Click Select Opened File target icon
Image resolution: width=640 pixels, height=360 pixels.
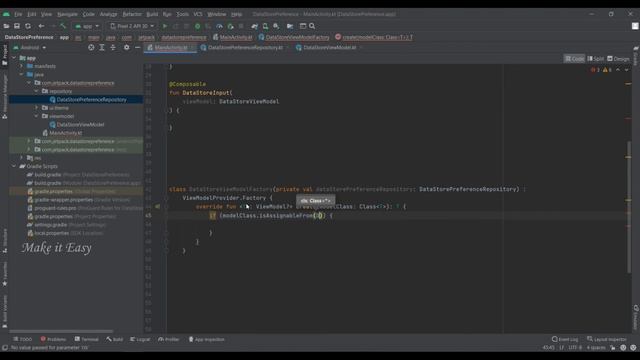coord(91,48)
